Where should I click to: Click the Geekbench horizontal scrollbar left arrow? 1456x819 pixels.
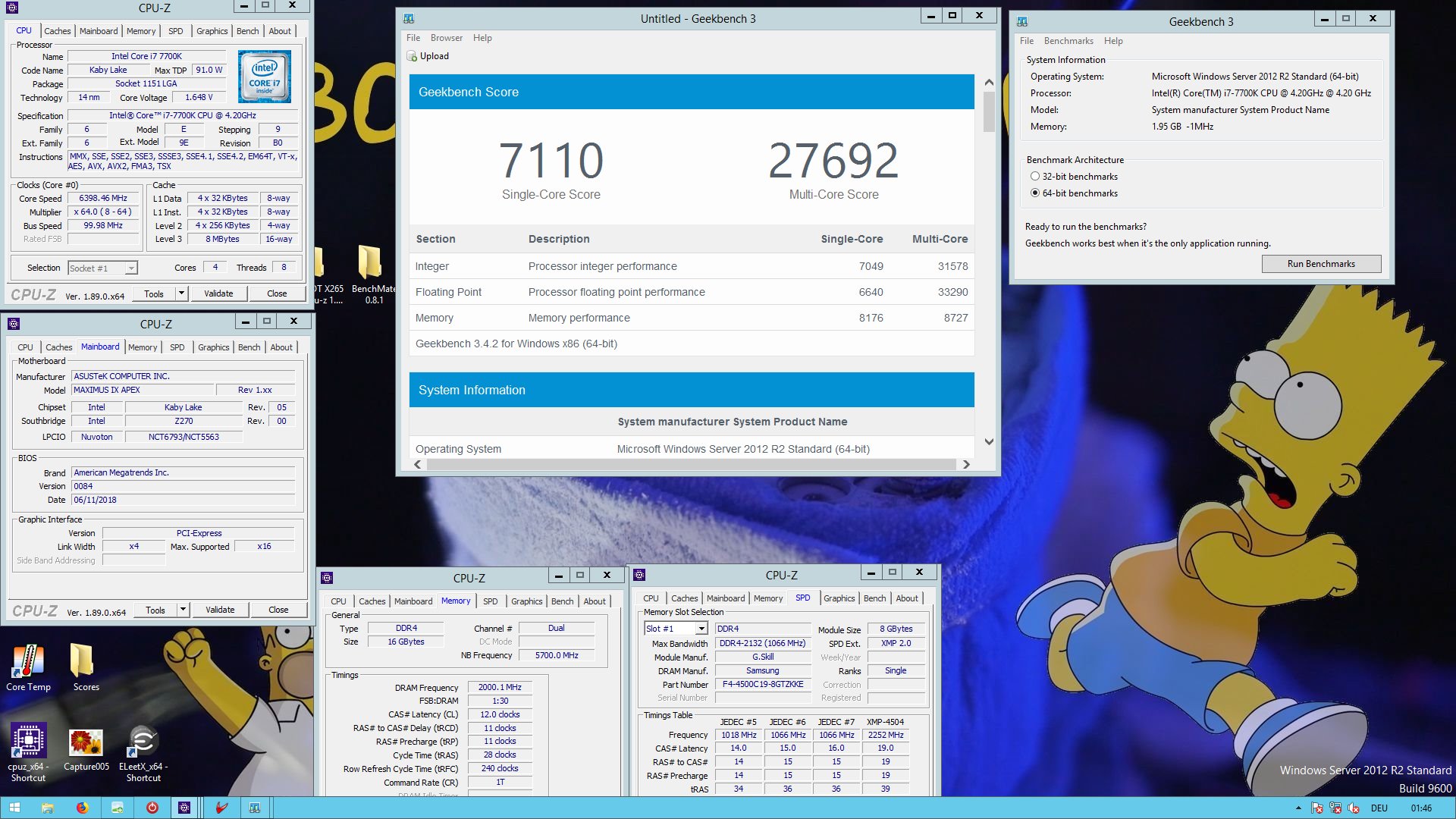tap(417, 465)
